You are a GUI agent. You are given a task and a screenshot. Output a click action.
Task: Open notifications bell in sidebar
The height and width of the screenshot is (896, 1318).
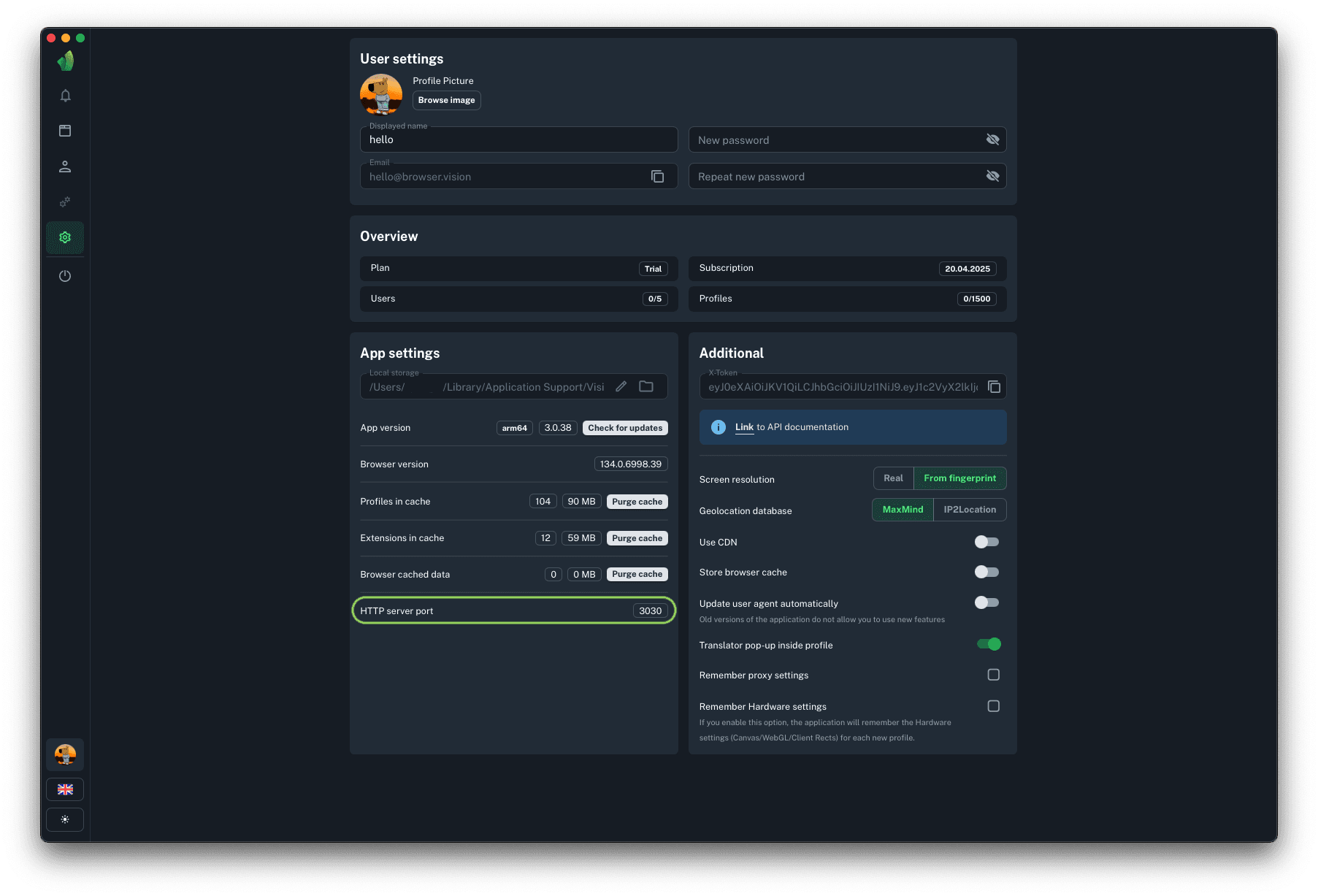point(65,96)
